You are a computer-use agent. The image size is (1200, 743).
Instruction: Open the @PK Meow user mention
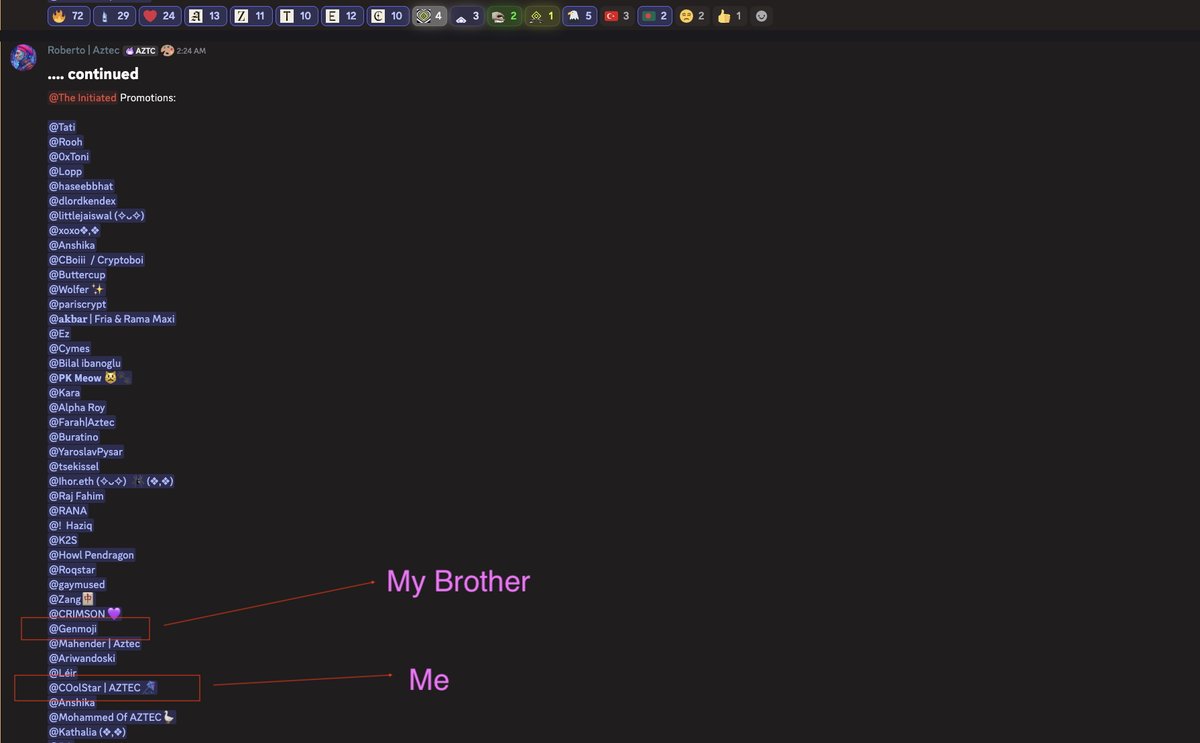[90, 378]
